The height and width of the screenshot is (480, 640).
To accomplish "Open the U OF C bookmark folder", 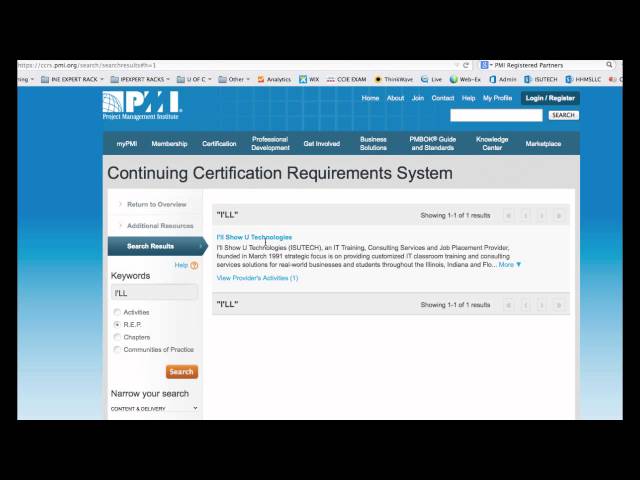I will [194, 80].
